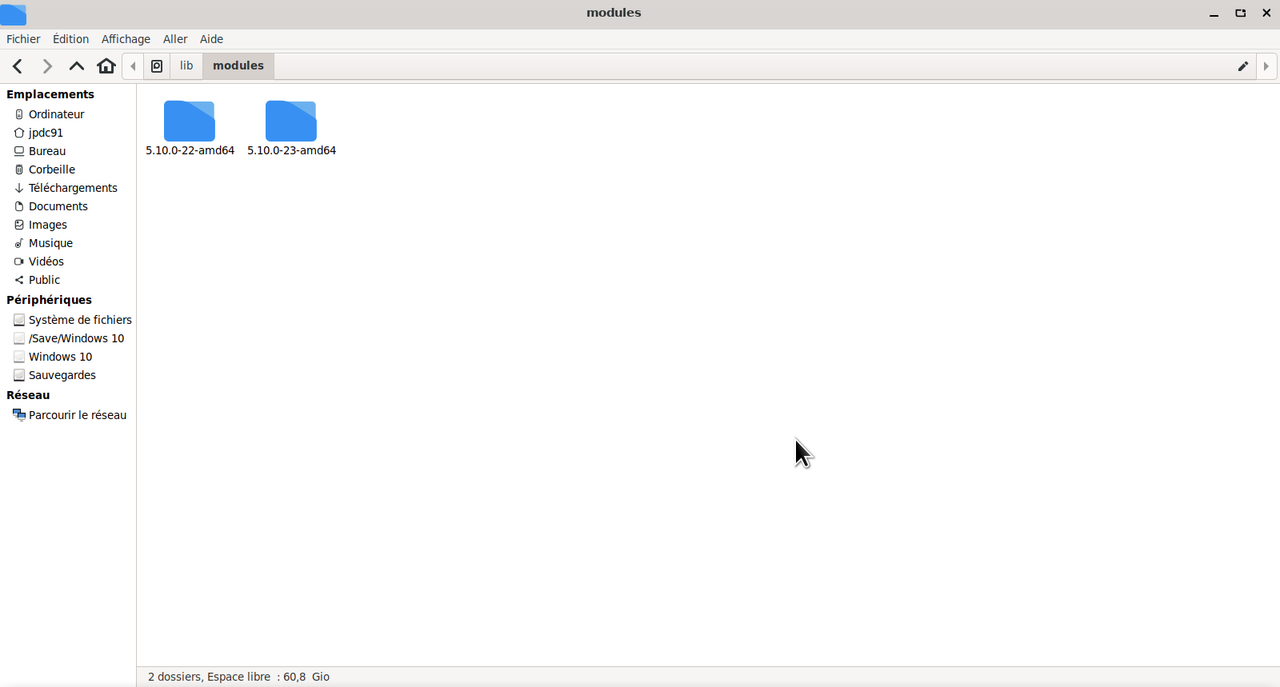Maximize the modules window
The image size is (1280, 687).
(x=1240, y=13)
